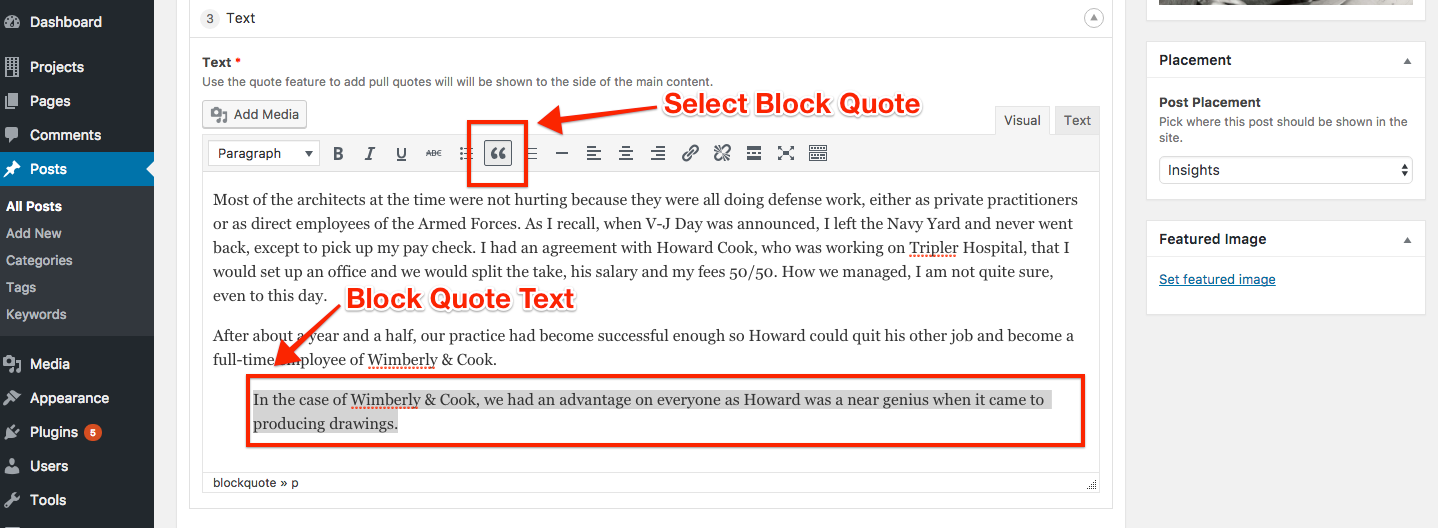The image size is (1438, 528).
Task: Switch to the Text editor tab
Action: click(x=1077, y=120)
